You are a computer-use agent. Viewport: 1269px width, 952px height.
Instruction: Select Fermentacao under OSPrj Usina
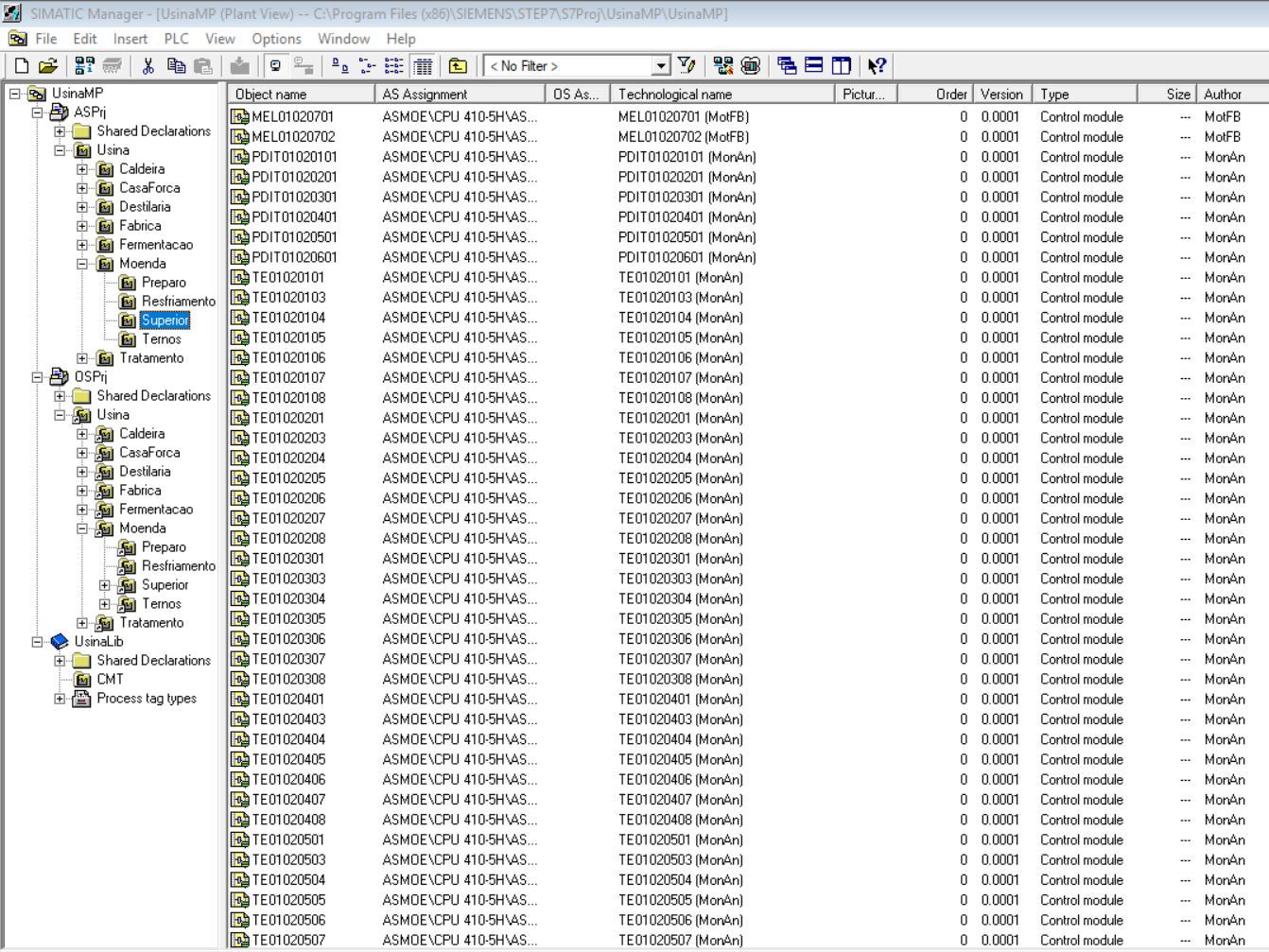click(156, 510)
